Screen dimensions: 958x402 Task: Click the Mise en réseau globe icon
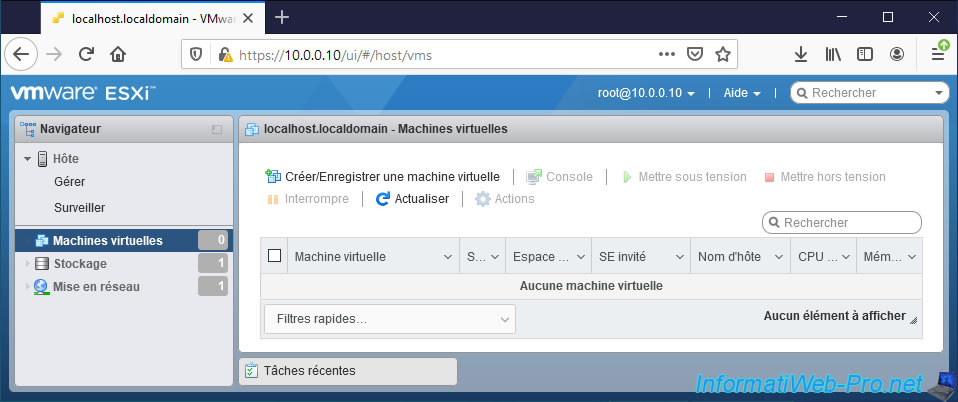coord(41,287)
